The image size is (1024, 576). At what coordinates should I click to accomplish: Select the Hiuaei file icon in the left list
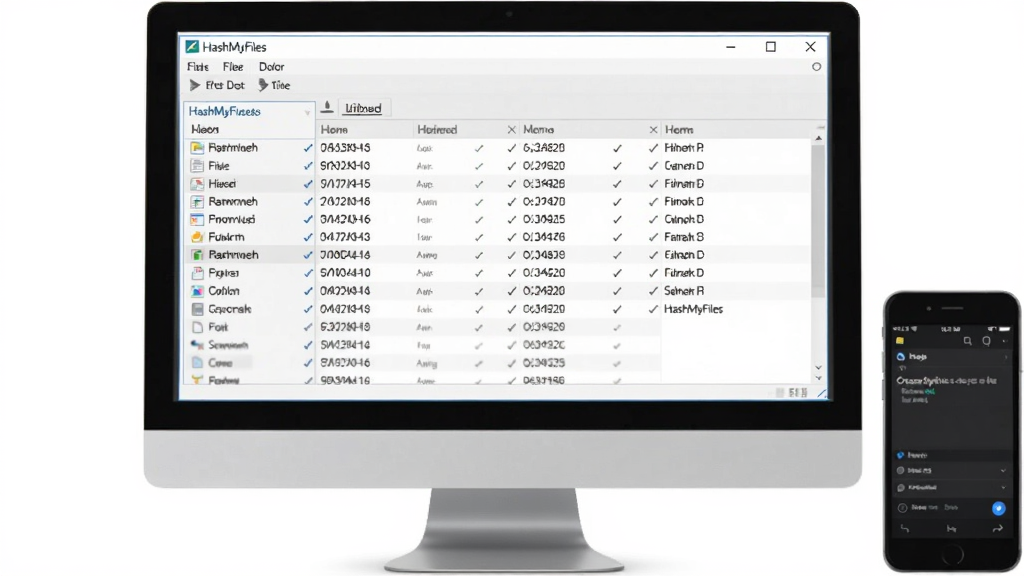pos(197,184)
